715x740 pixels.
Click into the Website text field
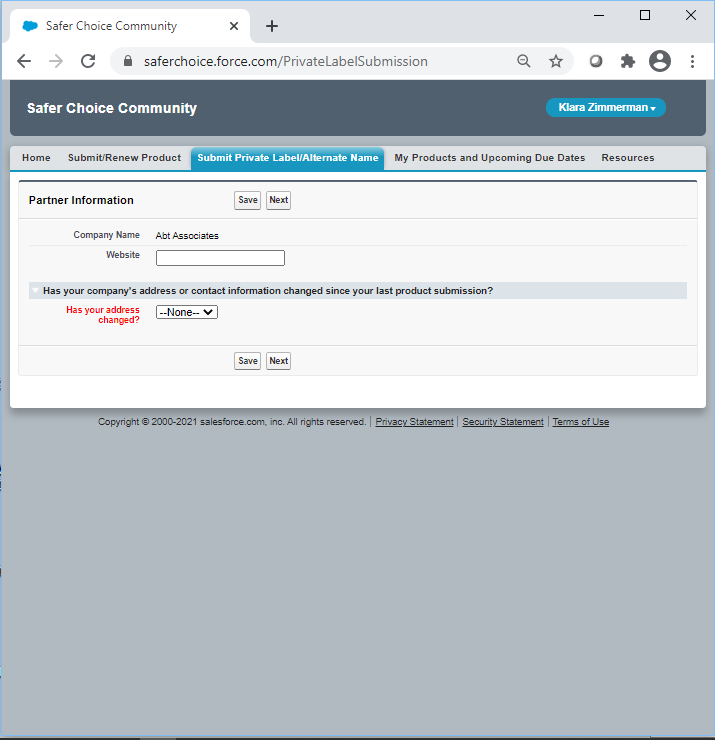[220, 258]
